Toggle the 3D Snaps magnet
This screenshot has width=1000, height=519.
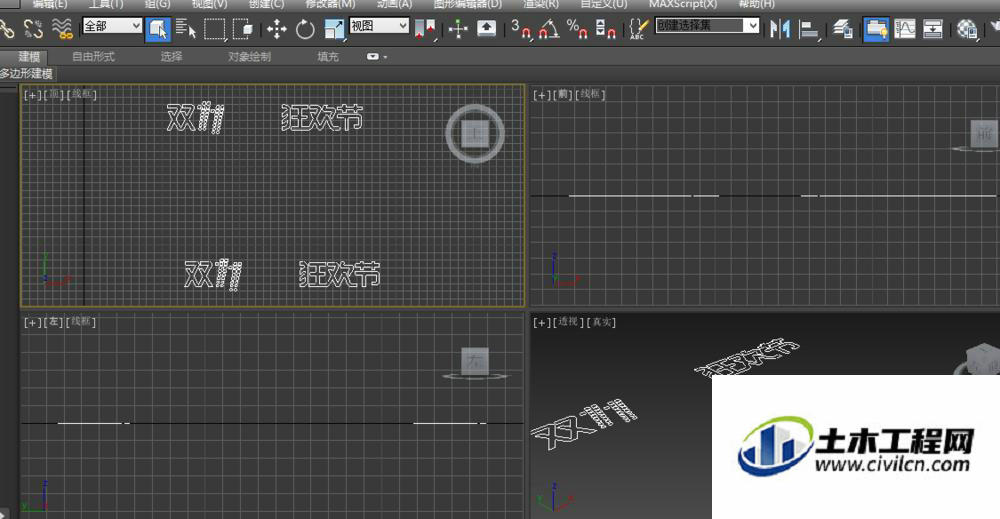(520, 29)
